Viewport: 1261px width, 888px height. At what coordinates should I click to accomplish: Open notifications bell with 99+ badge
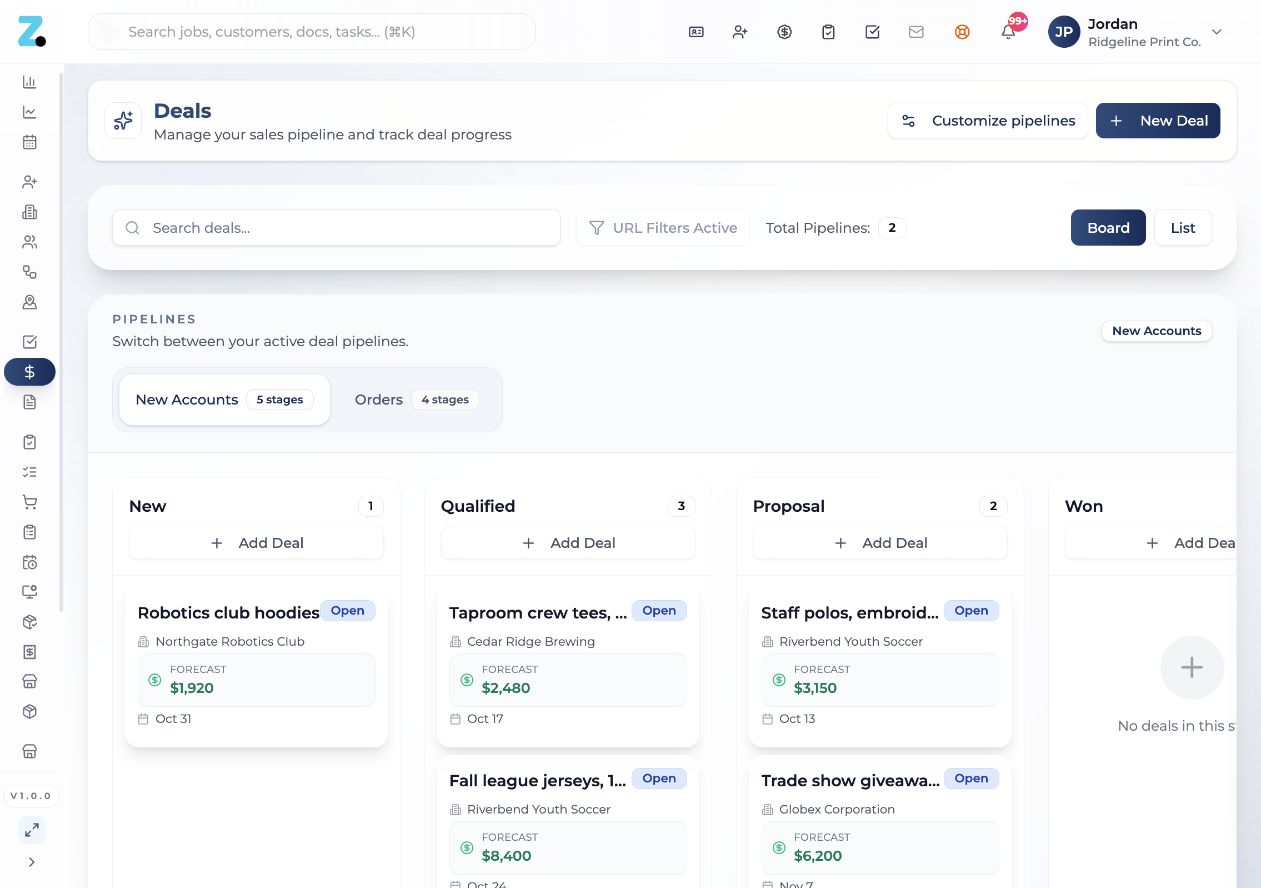point(1009,31)
